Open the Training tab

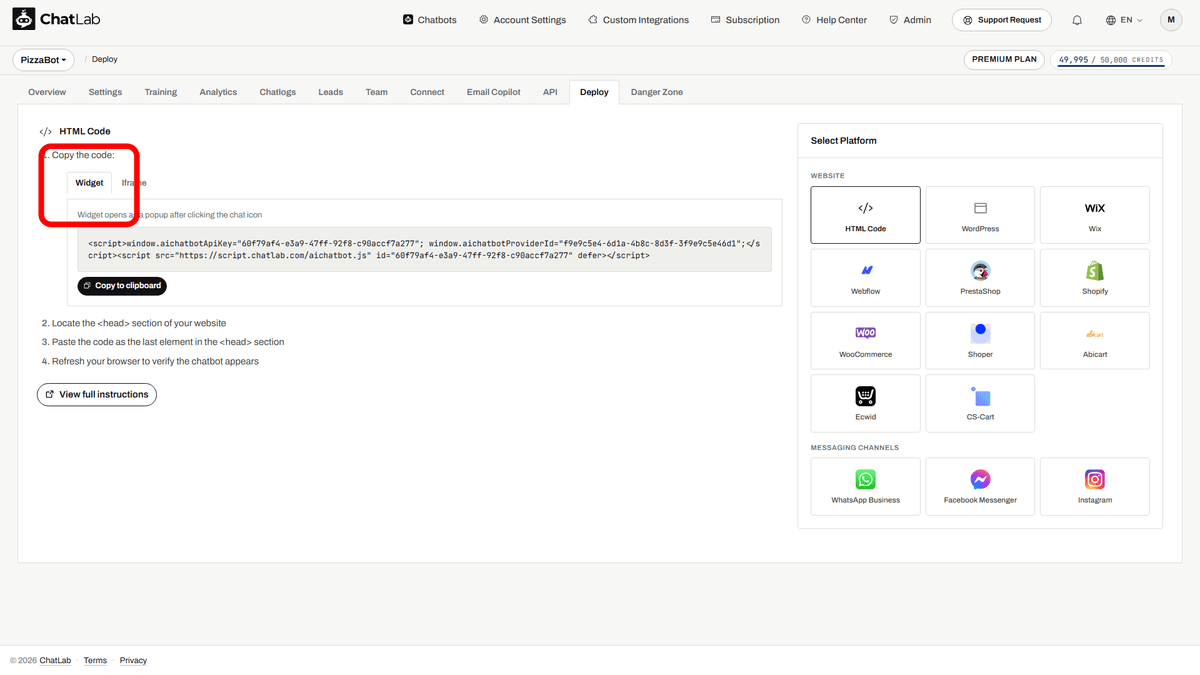tap(160, 92)
